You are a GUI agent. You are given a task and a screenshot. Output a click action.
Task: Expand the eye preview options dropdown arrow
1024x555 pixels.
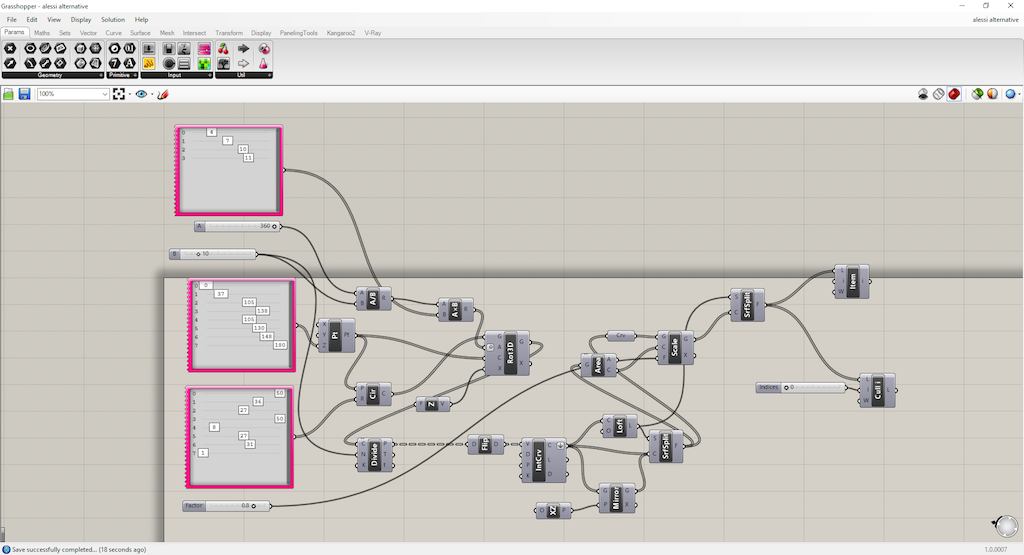(x=152, y=94)
